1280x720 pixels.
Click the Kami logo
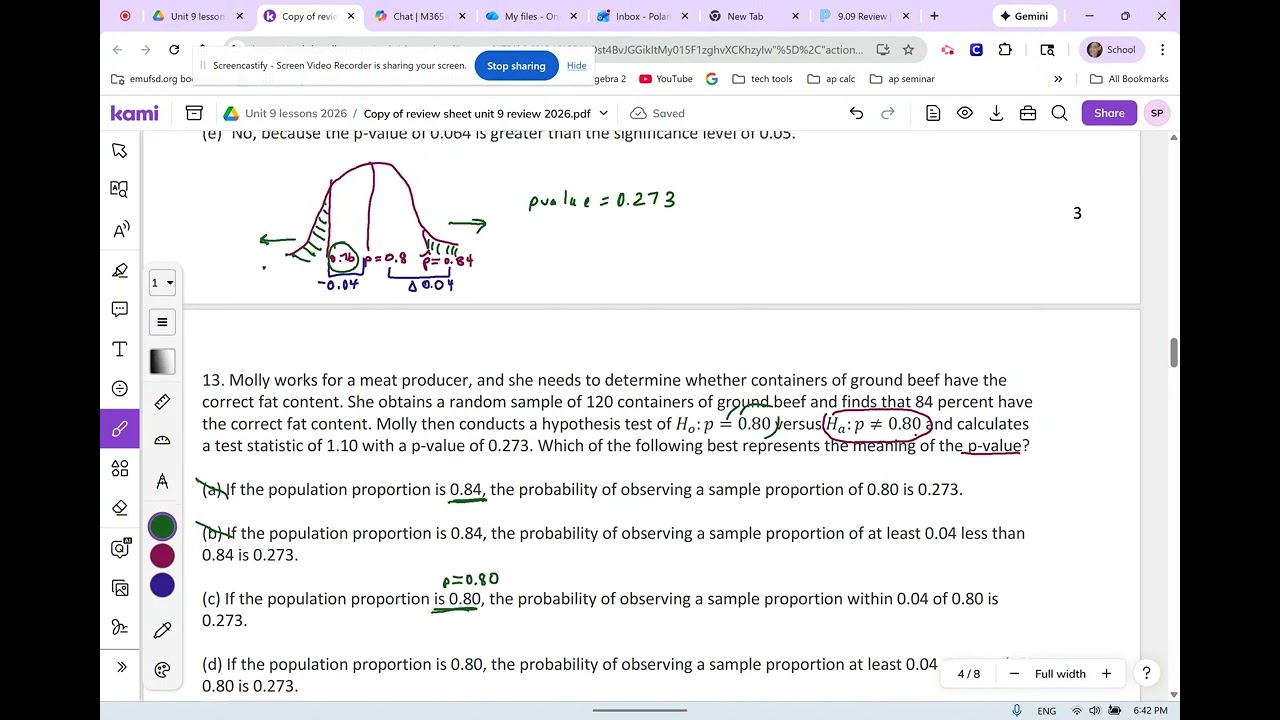coord(134,113)
